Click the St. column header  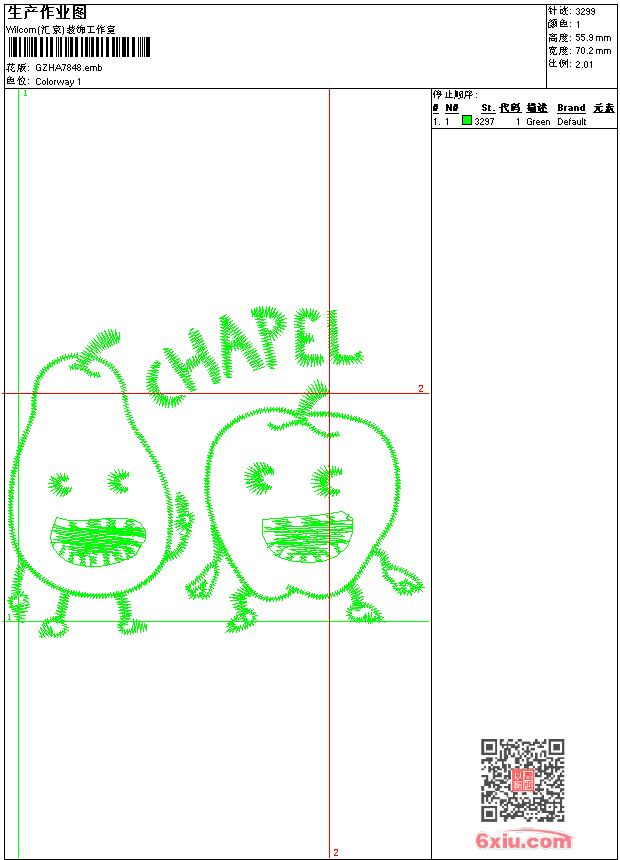point(488,108)
